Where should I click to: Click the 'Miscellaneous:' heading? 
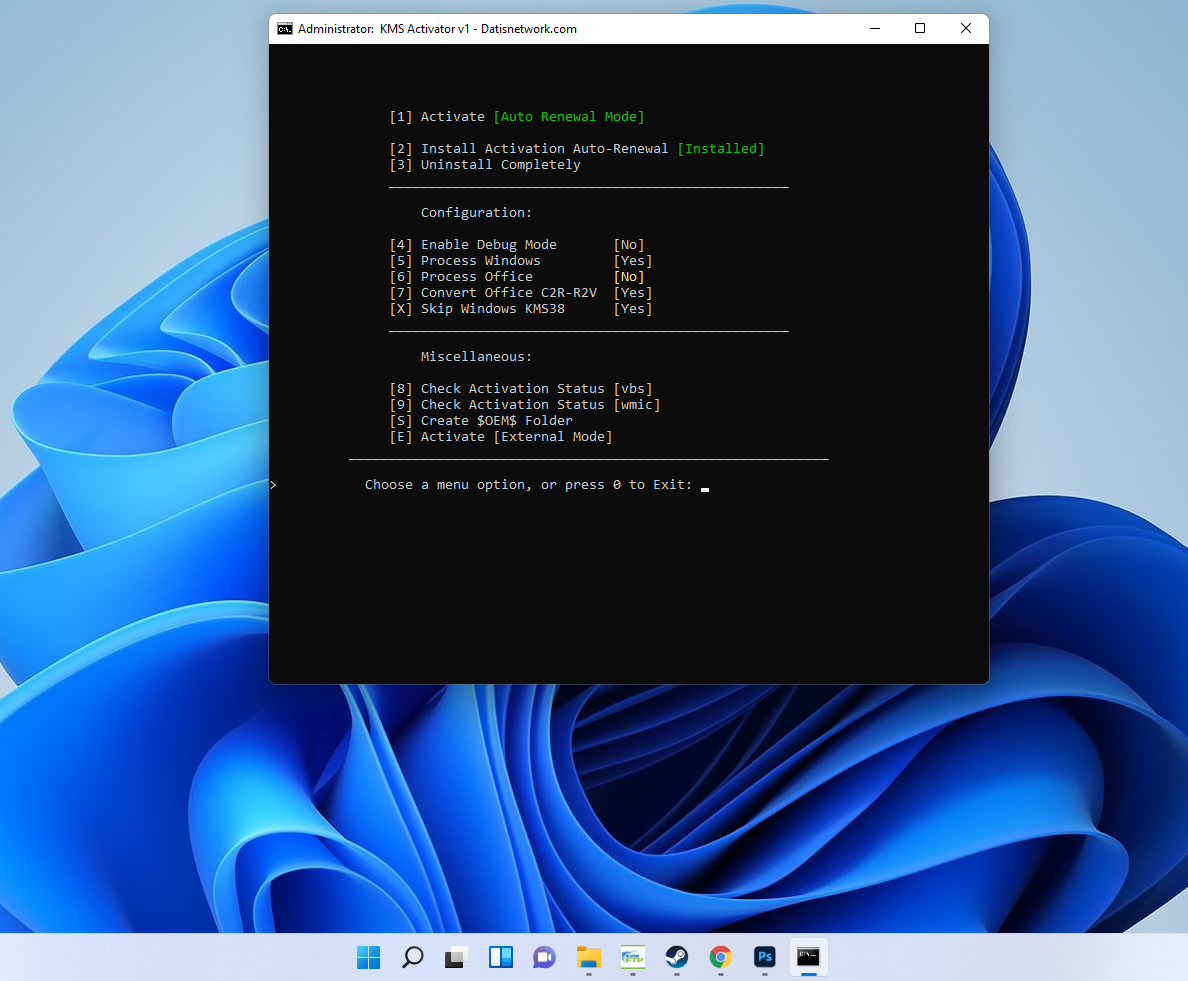[x=477, y=357]
